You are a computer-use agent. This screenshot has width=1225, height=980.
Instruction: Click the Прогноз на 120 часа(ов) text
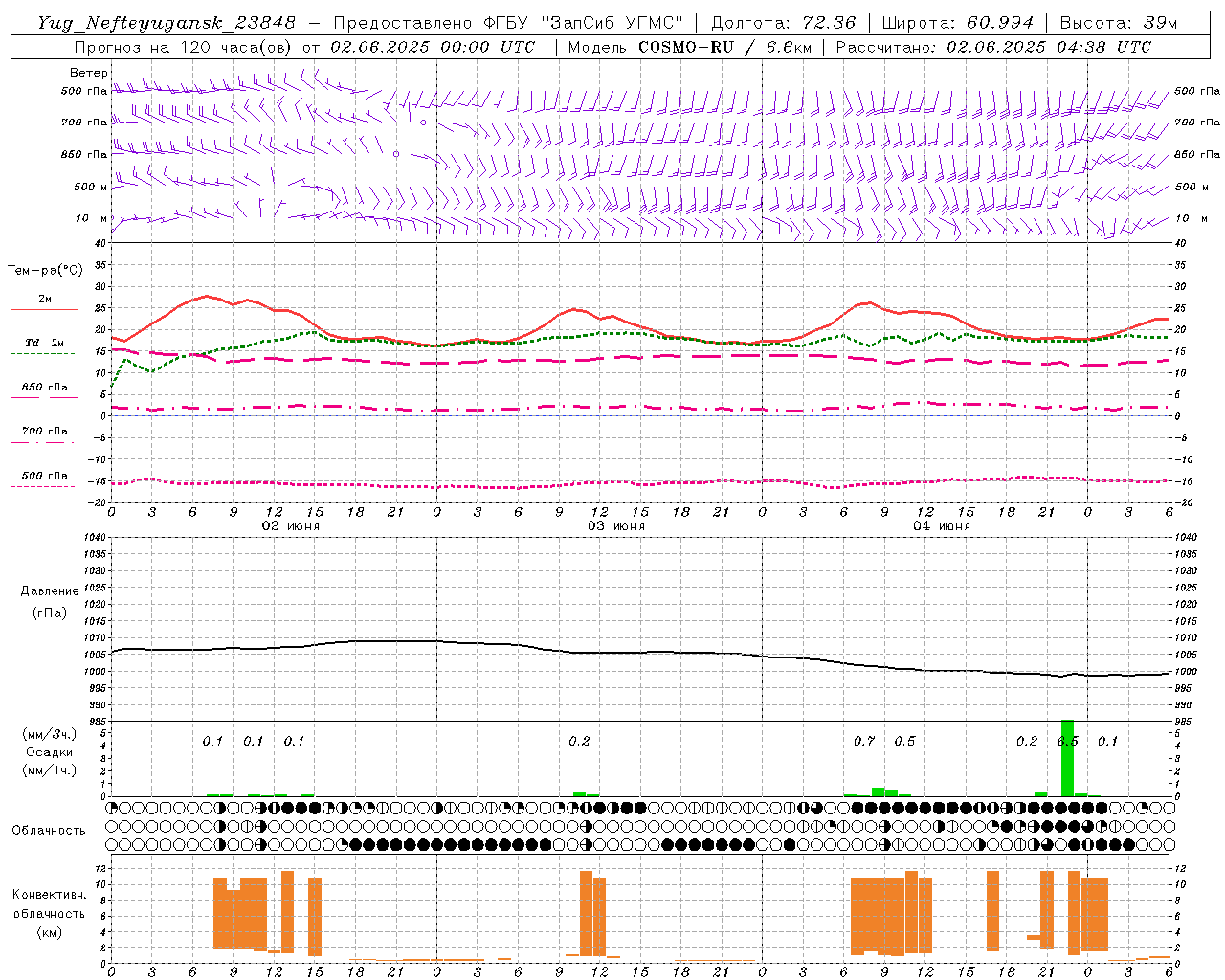(x=183, y=47)
